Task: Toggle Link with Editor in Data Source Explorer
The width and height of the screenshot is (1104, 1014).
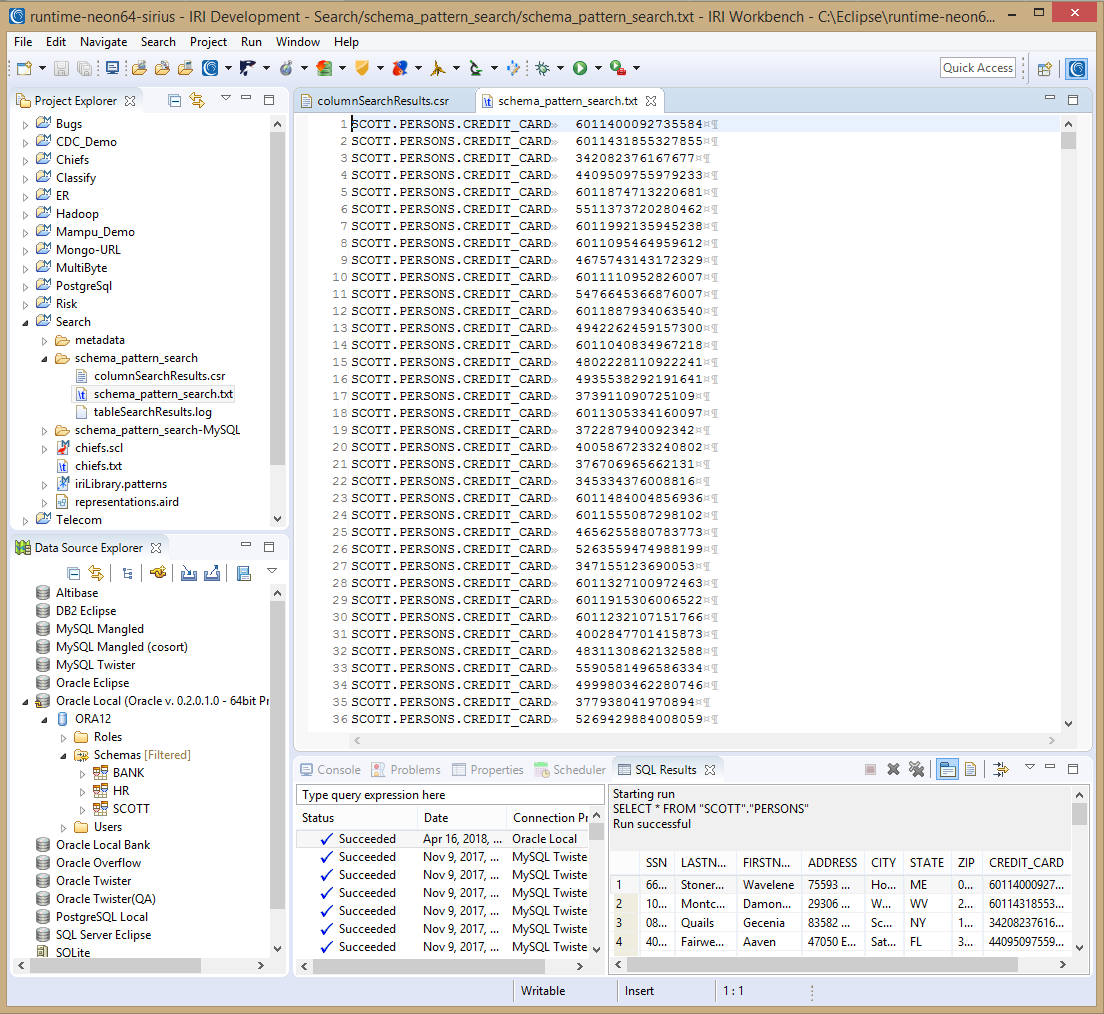Action: click(x=96, y=573)
